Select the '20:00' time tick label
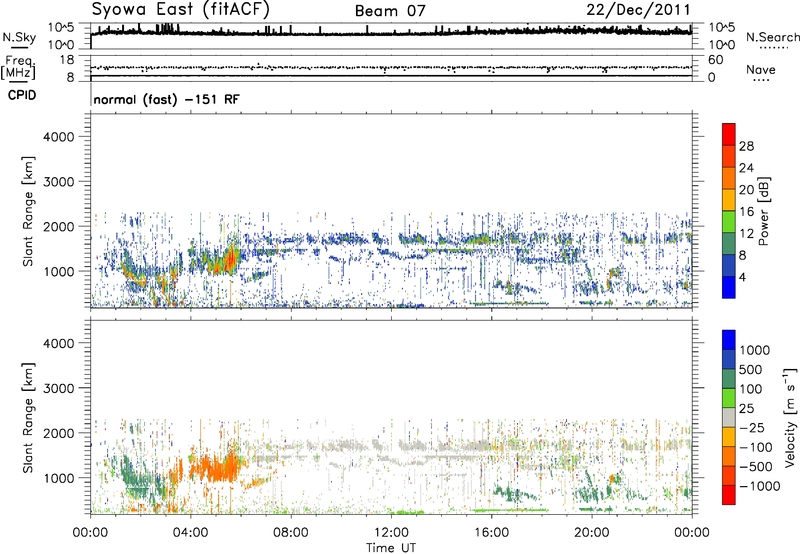 tap(591, 533)
